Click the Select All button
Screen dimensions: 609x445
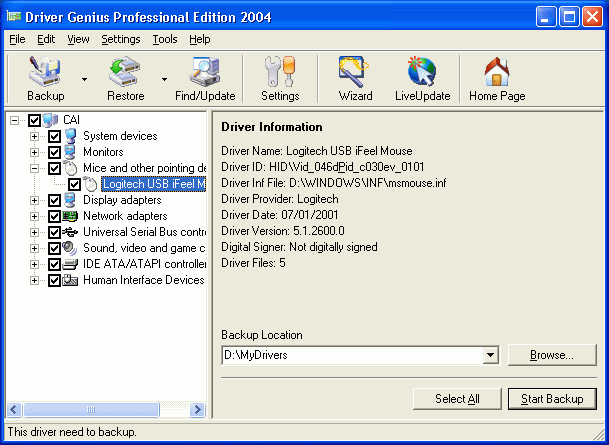click(457, 399)
